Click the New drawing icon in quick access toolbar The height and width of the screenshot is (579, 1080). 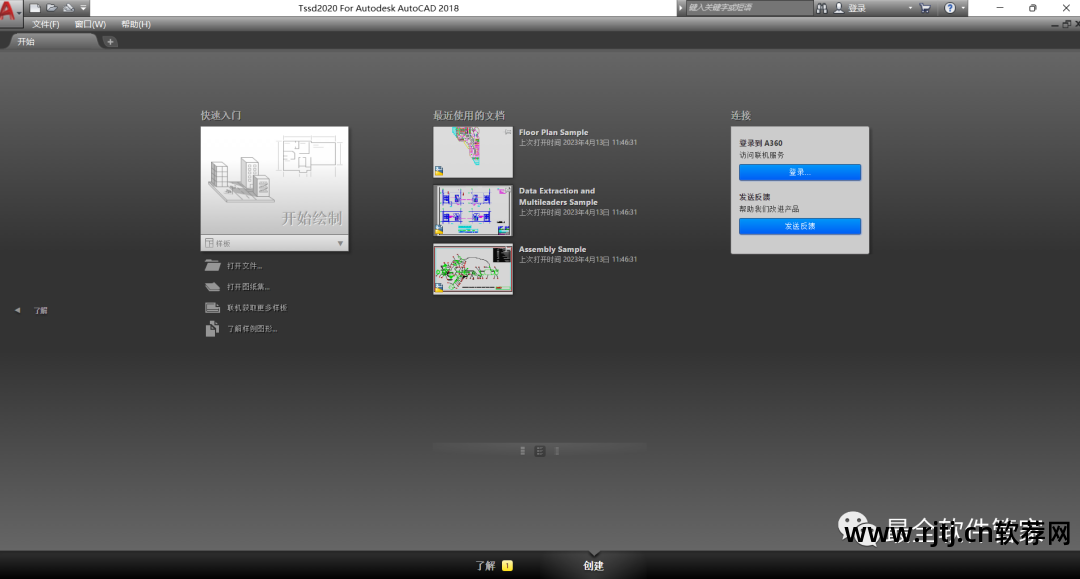tap(35, 8)
